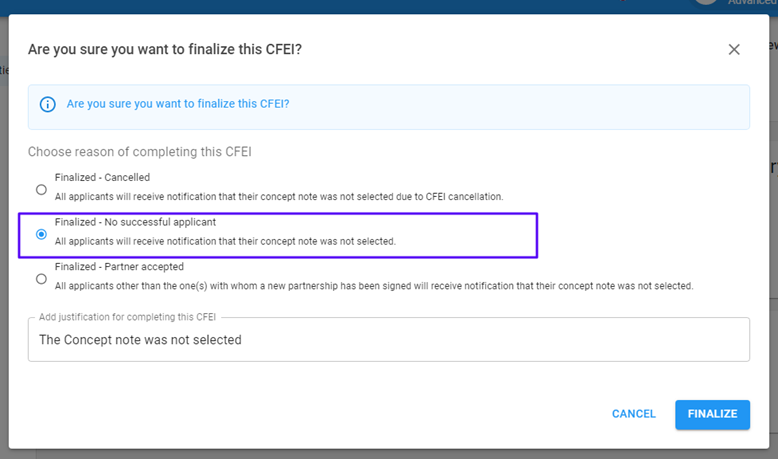Click the info icon in the blue banner
This screenshot has height=459, width=778.
click(47, 104)
